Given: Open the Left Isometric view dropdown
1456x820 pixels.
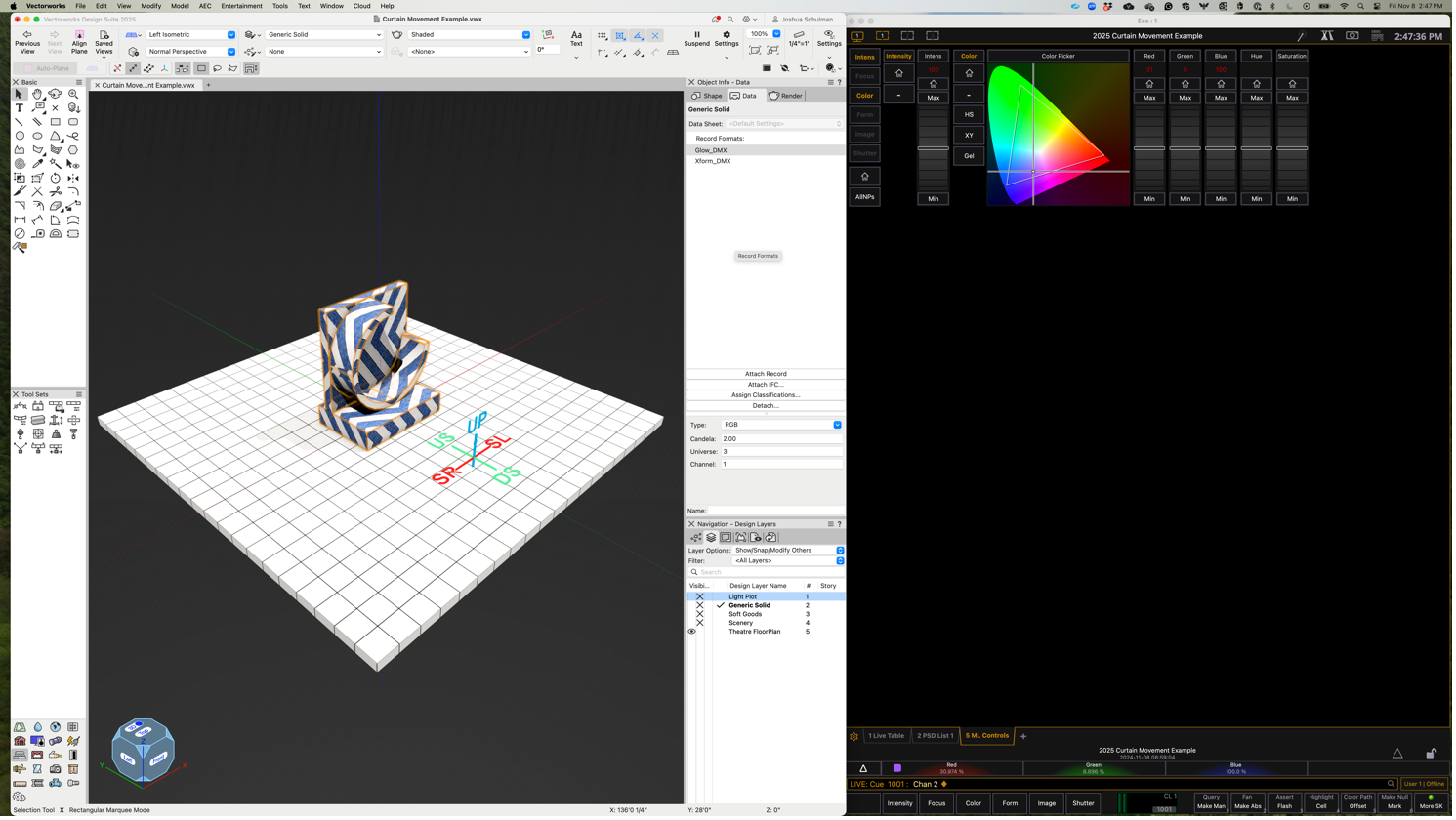Looking at the screenshot, I should 190,35.
